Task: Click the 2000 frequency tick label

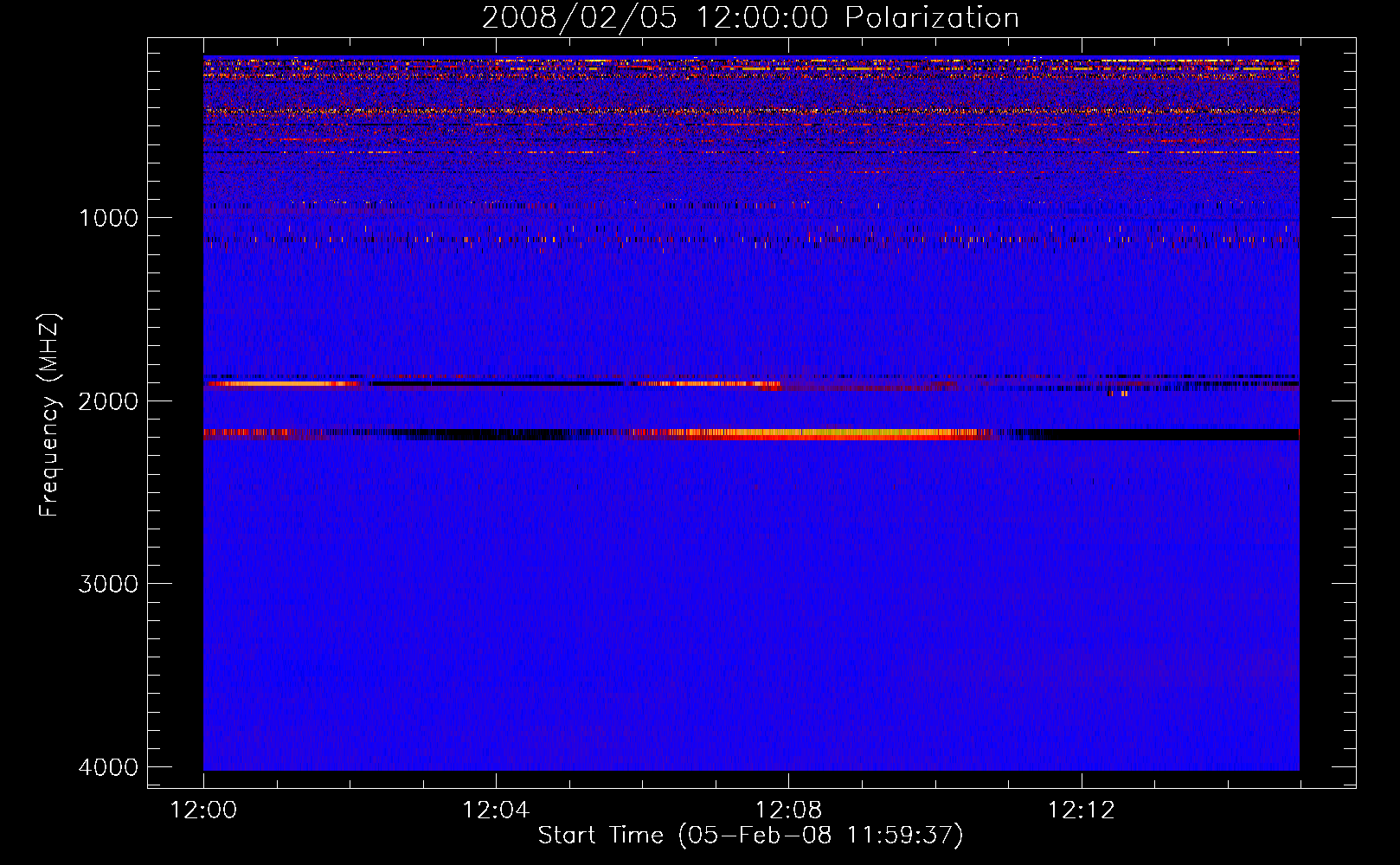Action: click(x=108, y=401)
